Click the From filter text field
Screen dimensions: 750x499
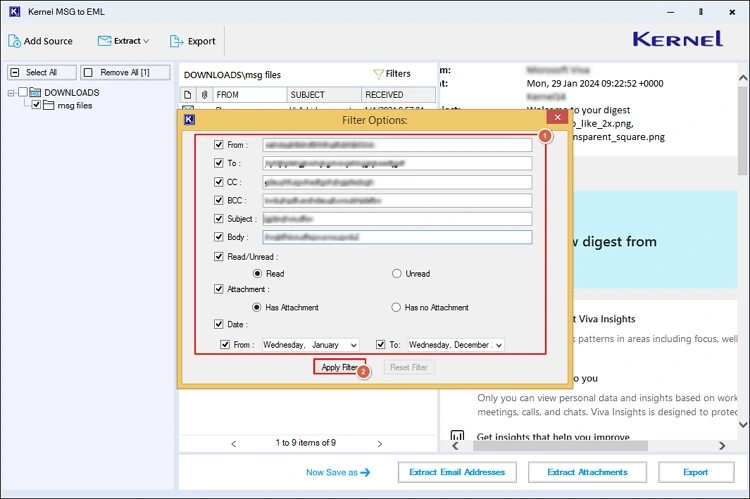(397, 145)
